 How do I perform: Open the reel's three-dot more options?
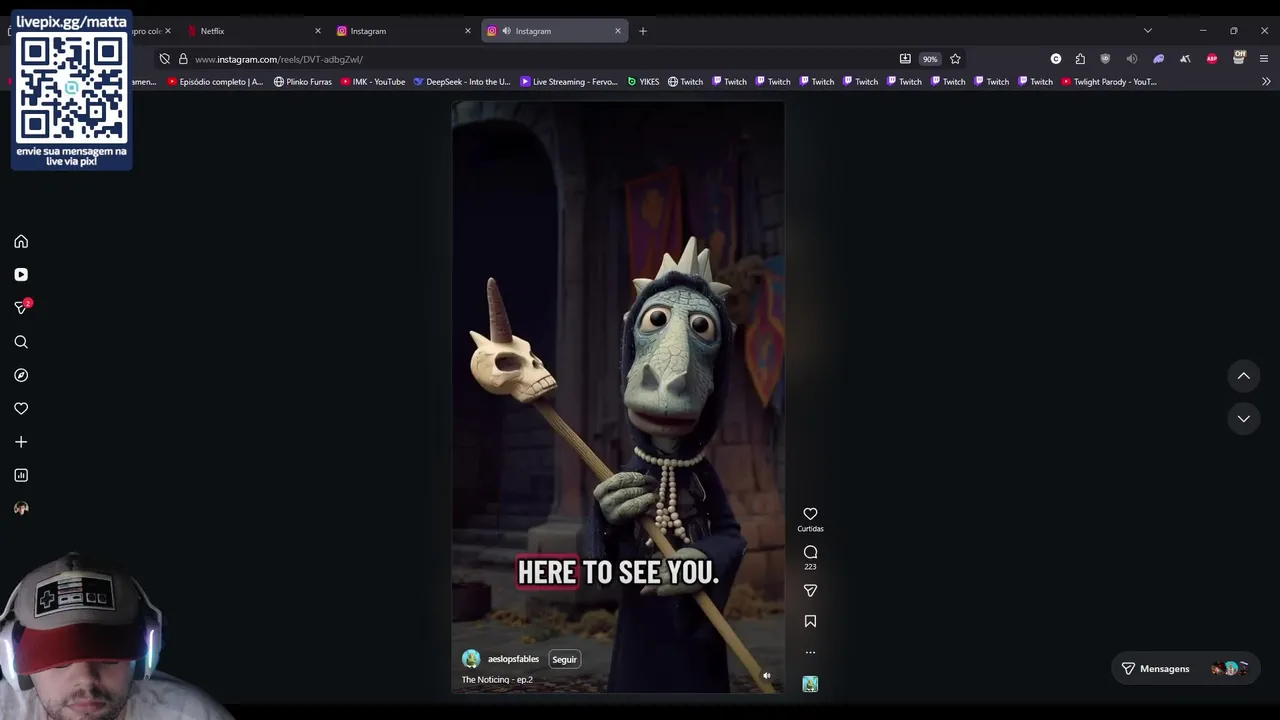pos(810,652)
